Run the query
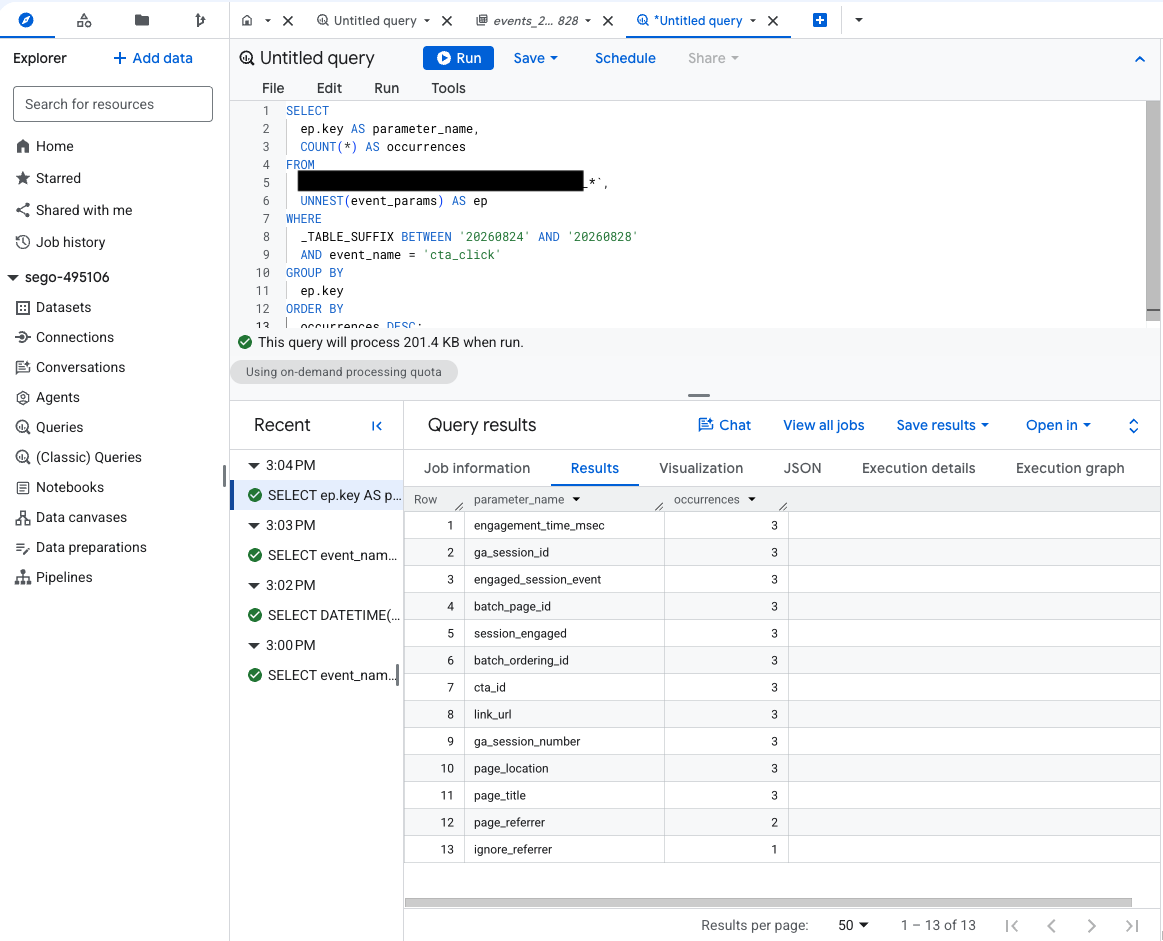Viewport: 1163px width, 941px height. tap(458, 58)
